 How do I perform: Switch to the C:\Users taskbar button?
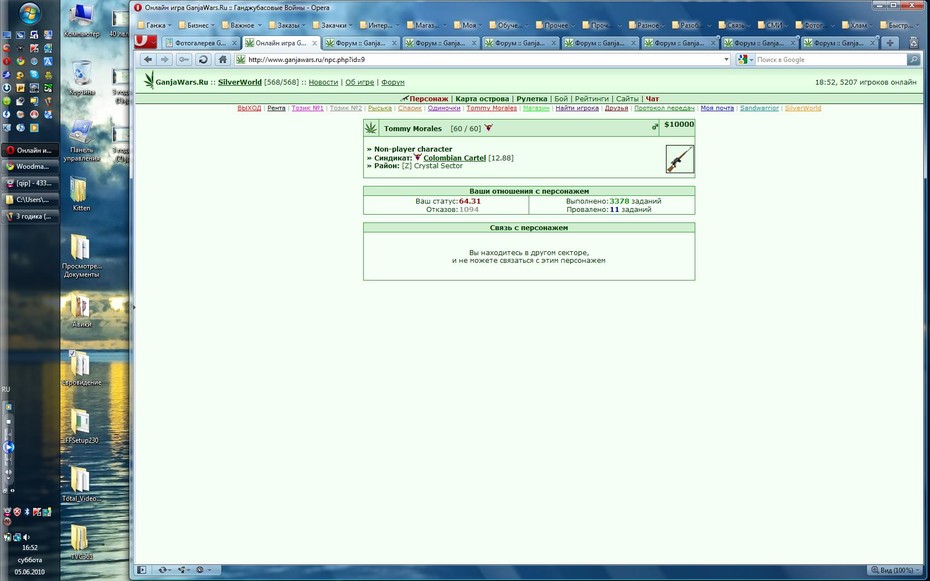30,200
